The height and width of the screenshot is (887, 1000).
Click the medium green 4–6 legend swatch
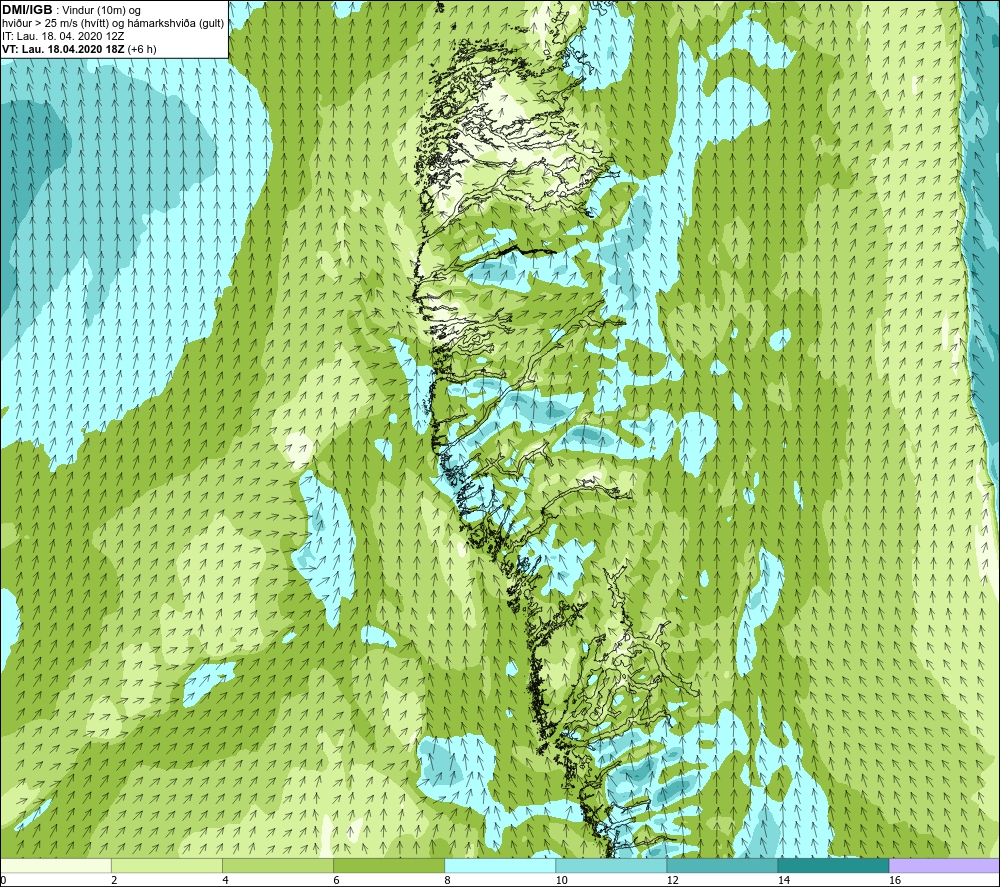click(278, 865)
